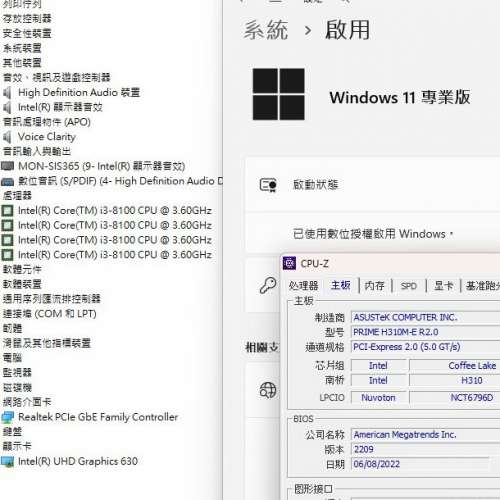Open the 显卡 tab in CPU-Z

(443, 286)
